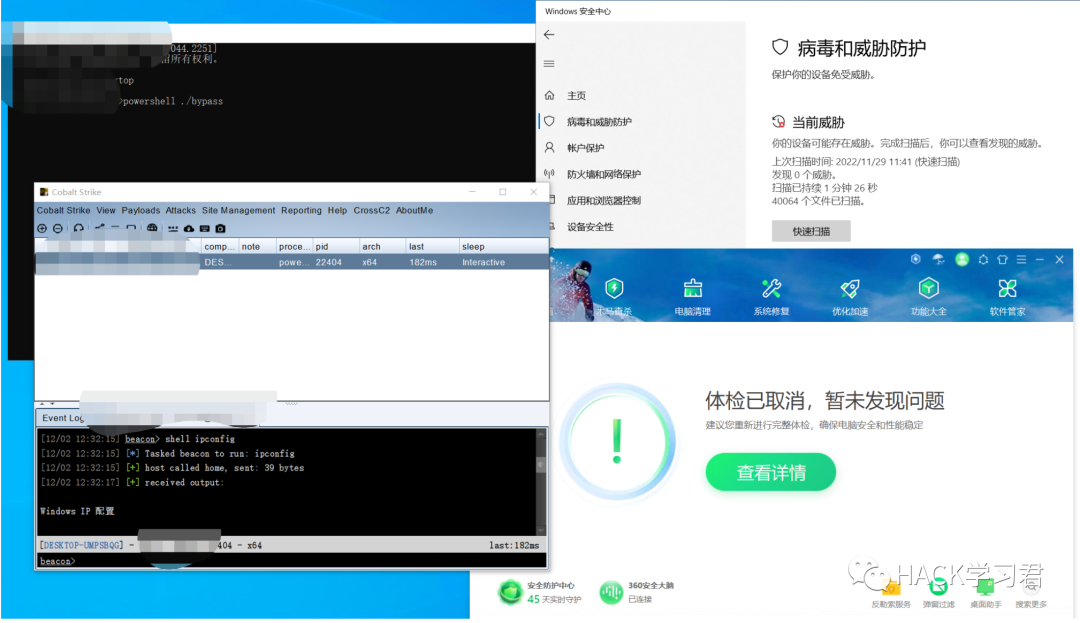1080x623 pixels.
Task: Select 病毒和威胁防护 in Windows Security sidebar
Action: point(599,122)
